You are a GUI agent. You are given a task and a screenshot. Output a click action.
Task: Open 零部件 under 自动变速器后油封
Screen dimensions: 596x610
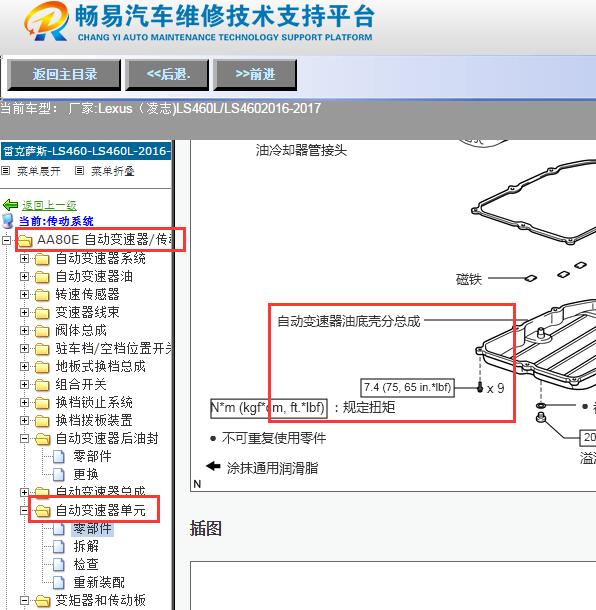[92, 456]
